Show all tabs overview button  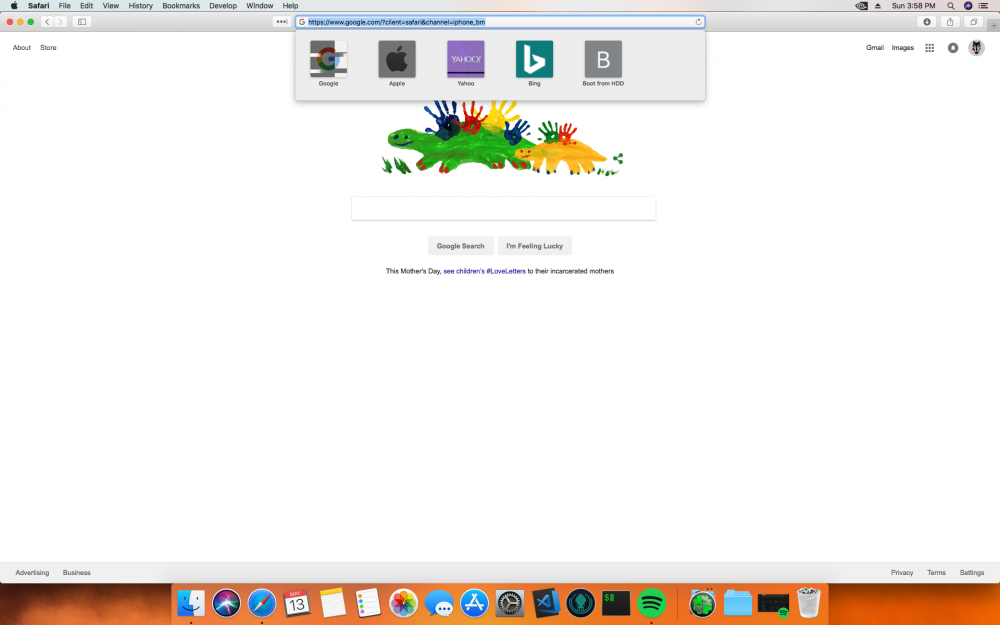pos(973,22)
